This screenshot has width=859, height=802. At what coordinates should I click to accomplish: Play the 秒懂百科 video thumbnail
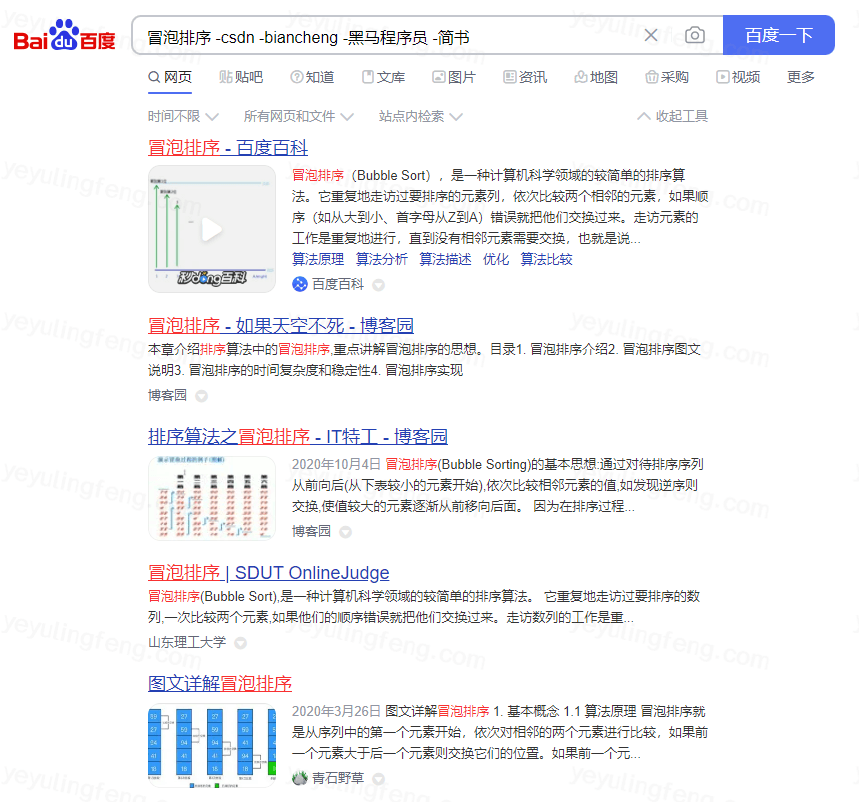[212, 229]
